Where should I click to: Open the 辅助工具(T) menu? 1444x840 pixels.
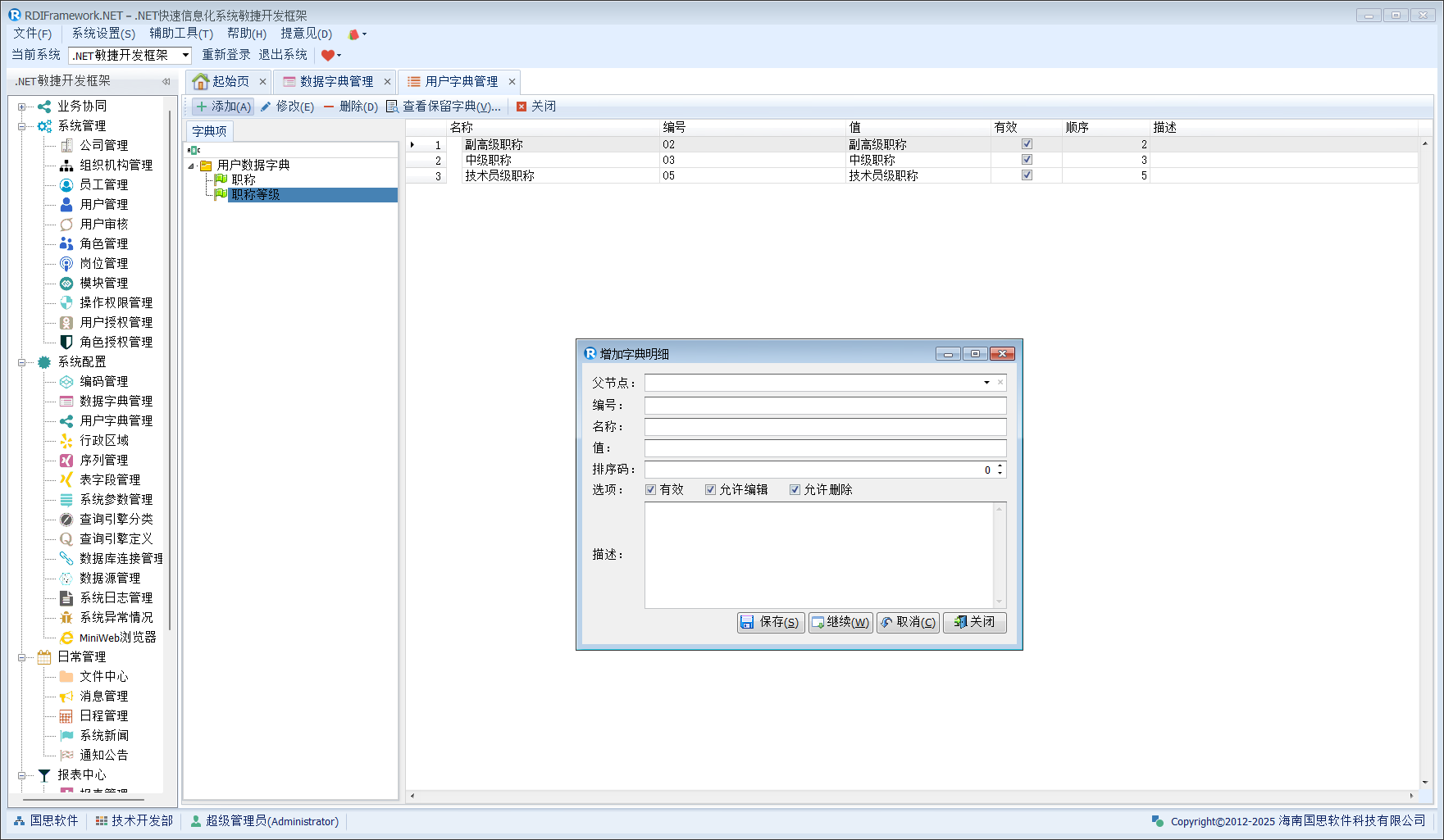pos(181,34)
